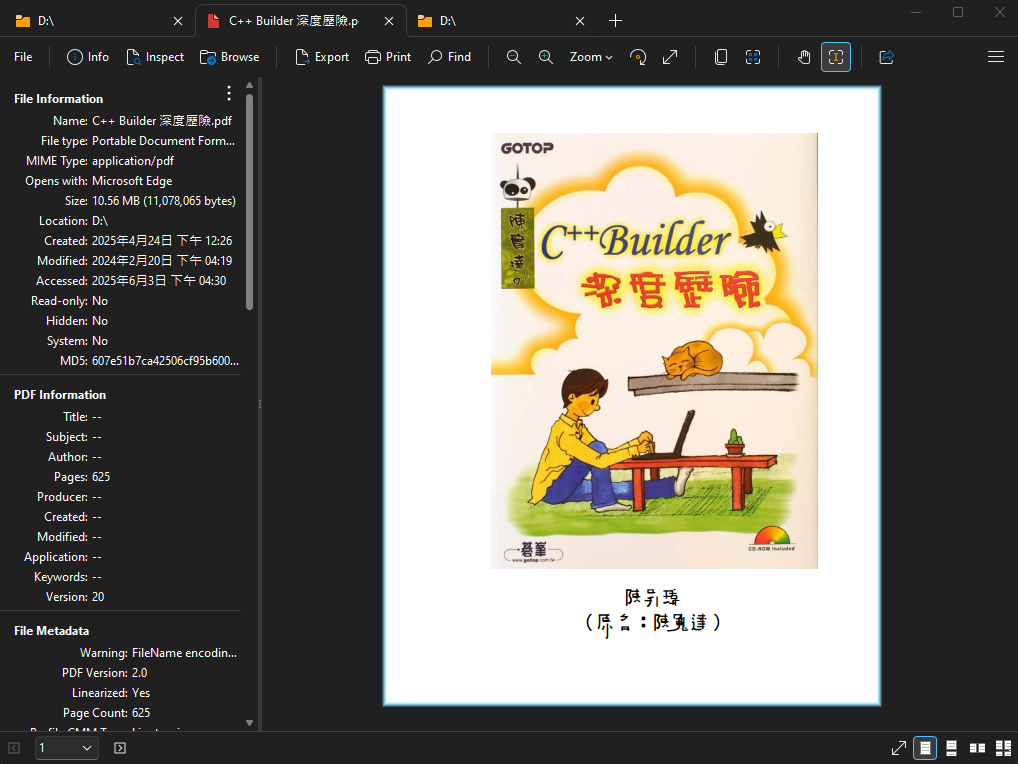
Task: Click the rotate page icon
Action: pyautogui.click(x=638, y=57)
